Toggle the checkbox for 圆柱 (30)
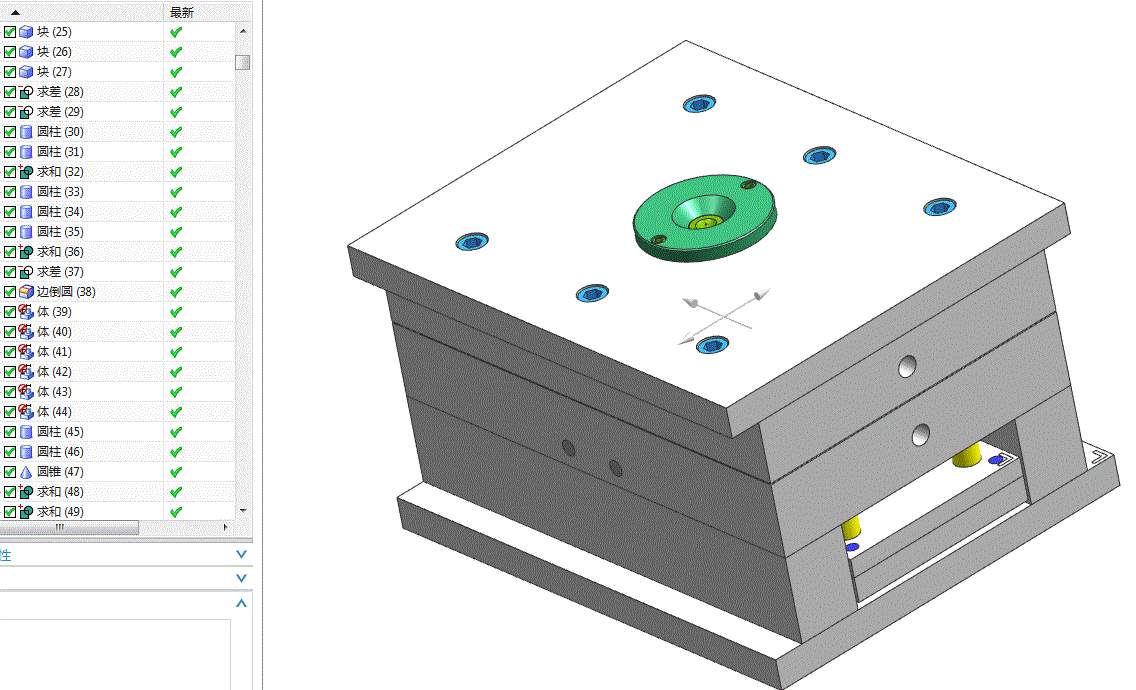The width and height of the screenshot is (1136, 690). tap(9, 132)
